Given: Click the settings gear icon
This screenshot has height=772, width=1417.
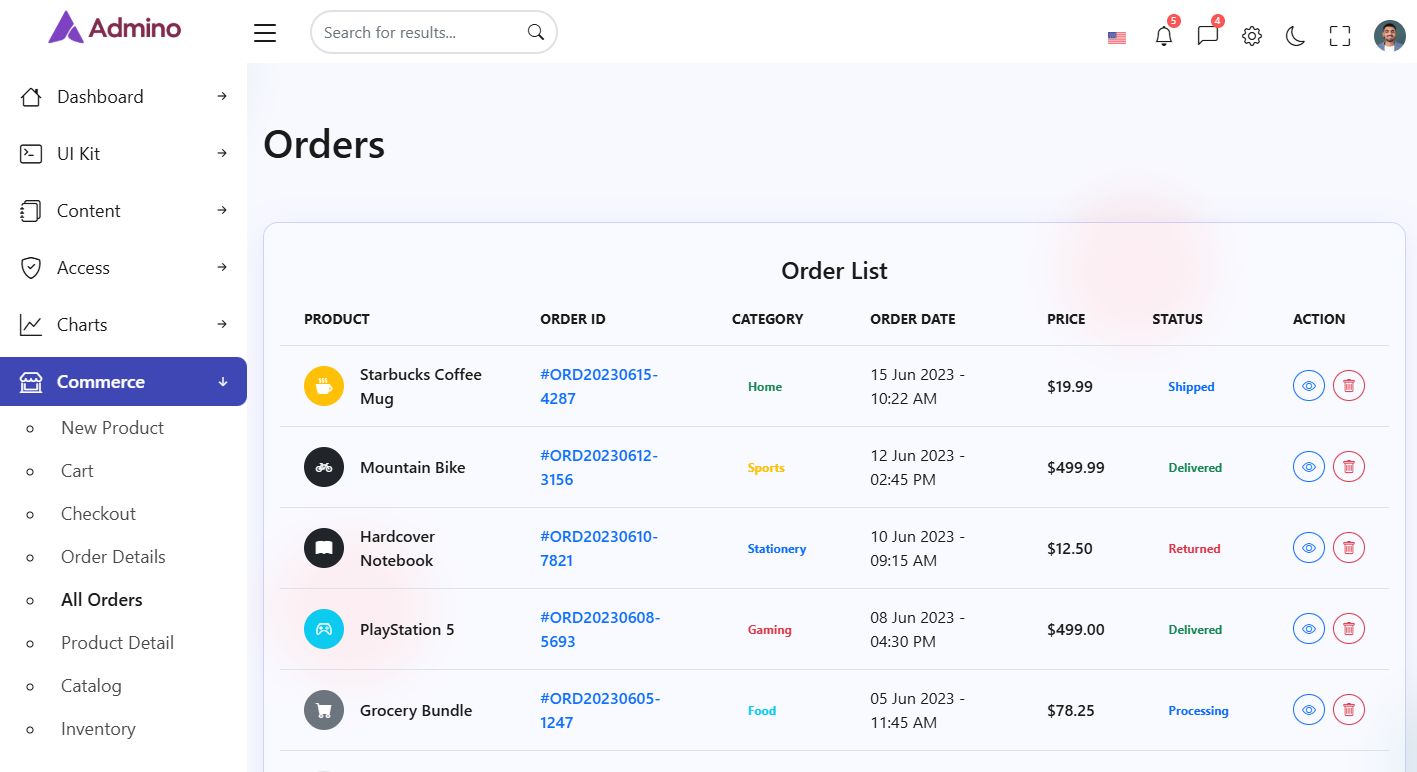Looking at the screenshot, I should (x=1251, y=37).
